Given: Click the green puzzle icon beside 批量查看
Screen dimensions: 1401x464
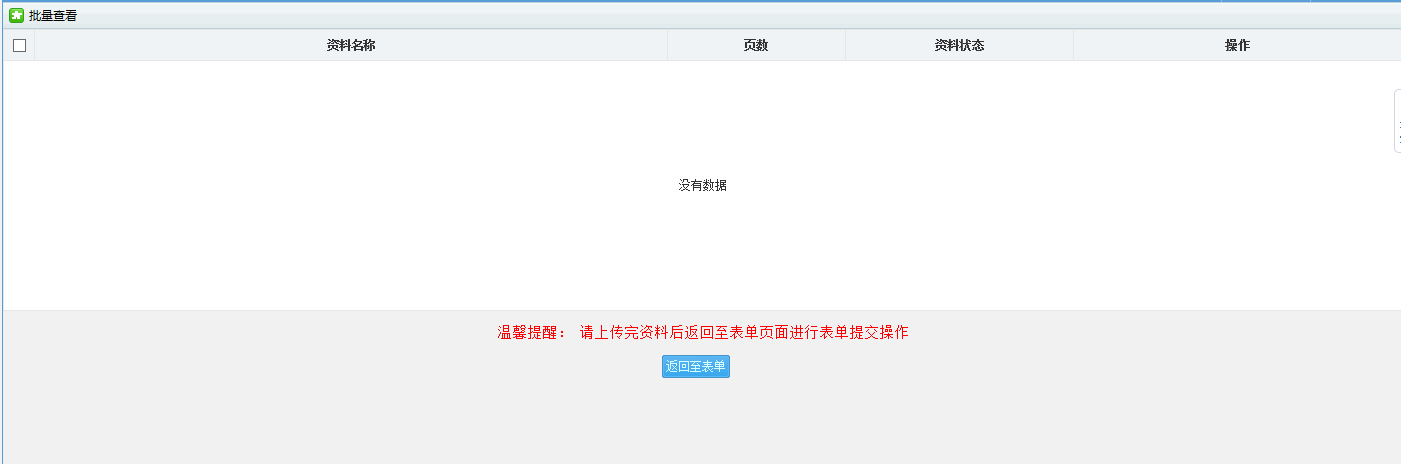Looking at the screenshot, I should 16,16.
